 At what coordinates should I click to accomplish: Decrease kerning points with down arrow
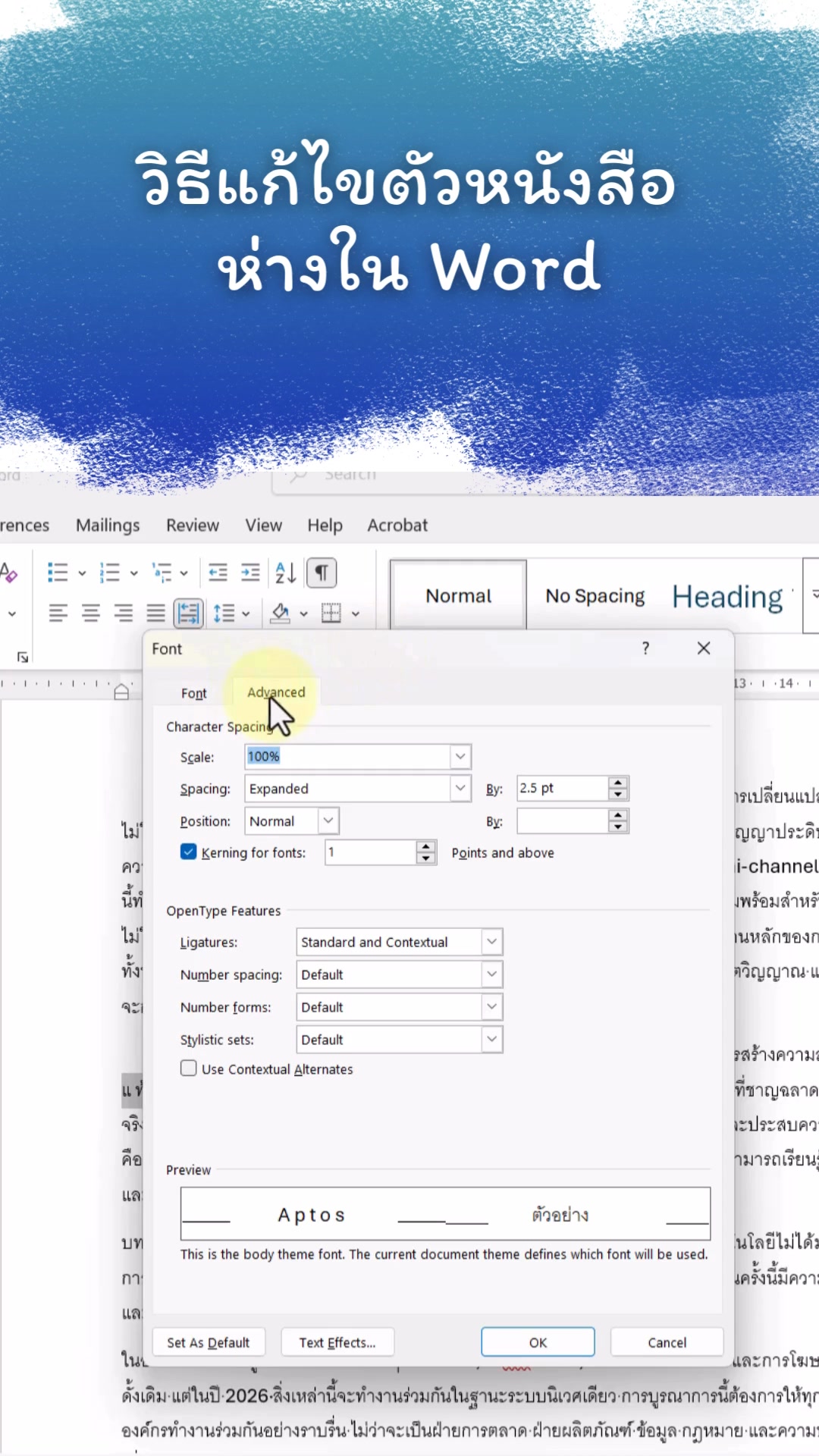[x=426, y=858]
